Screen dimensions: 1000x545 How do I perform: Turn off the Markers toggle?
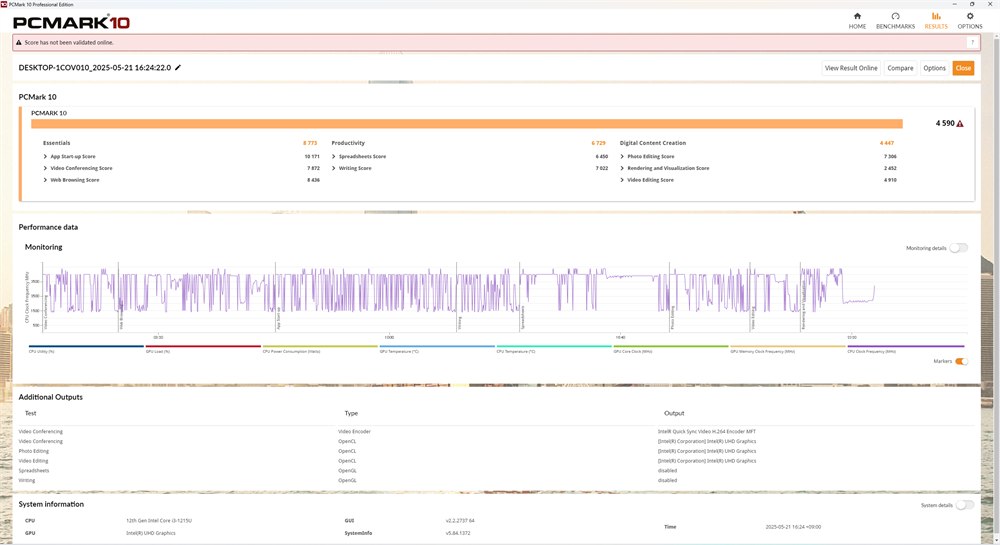point(961,361)
